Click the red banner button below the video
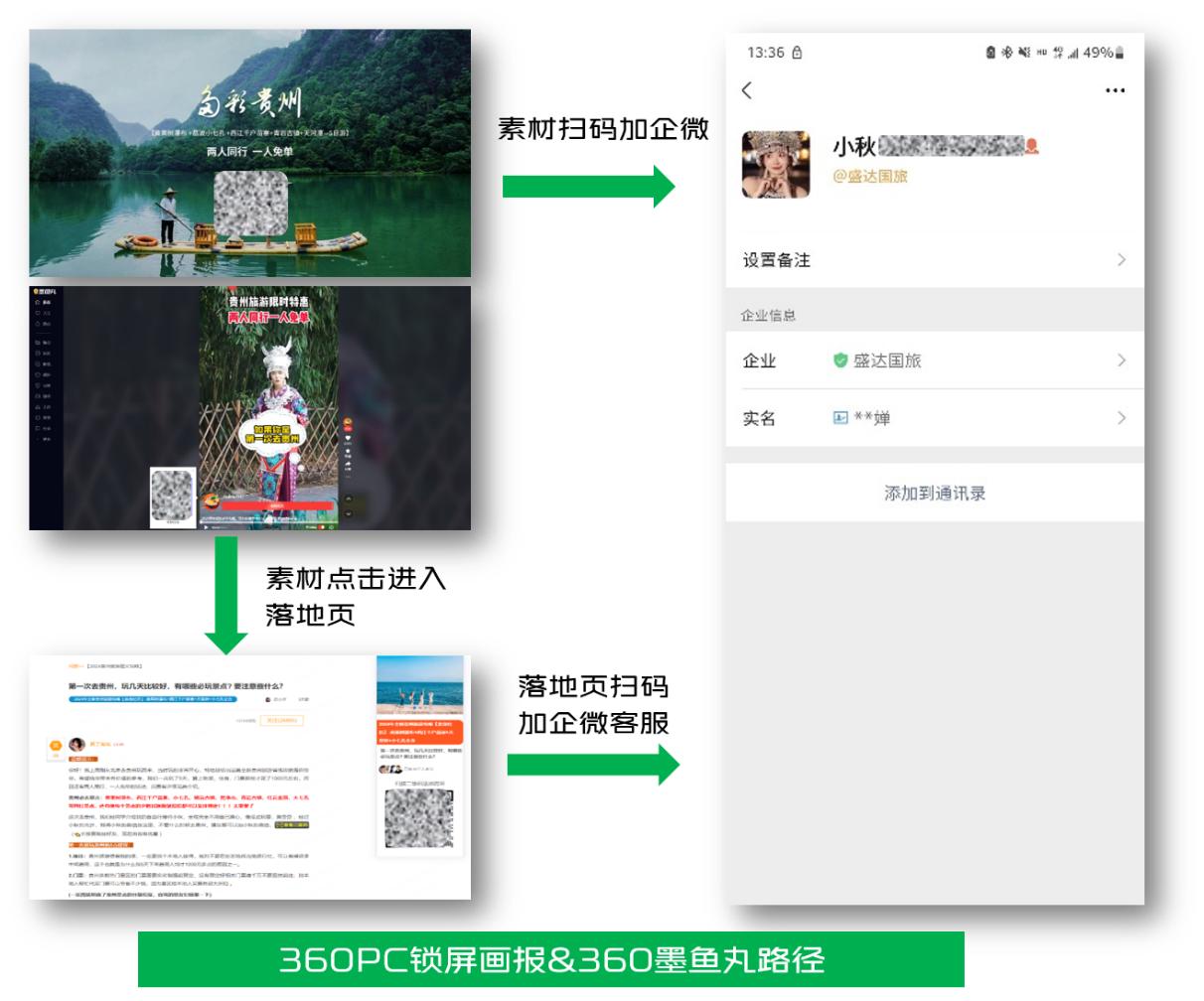Image resolution: width=1204 pixels, height=1001 pixels. [x=276, y=505]
